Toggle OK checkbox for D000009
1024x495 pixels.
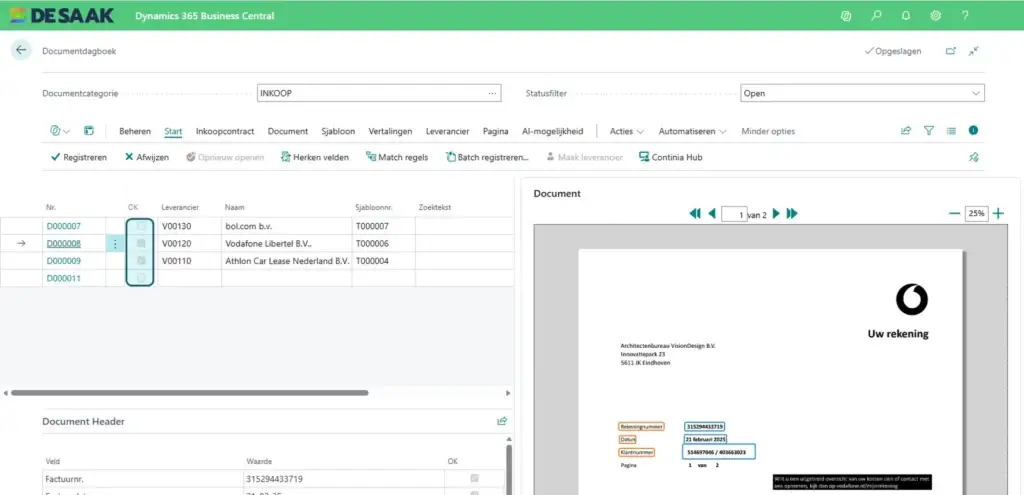coord(141,261)
